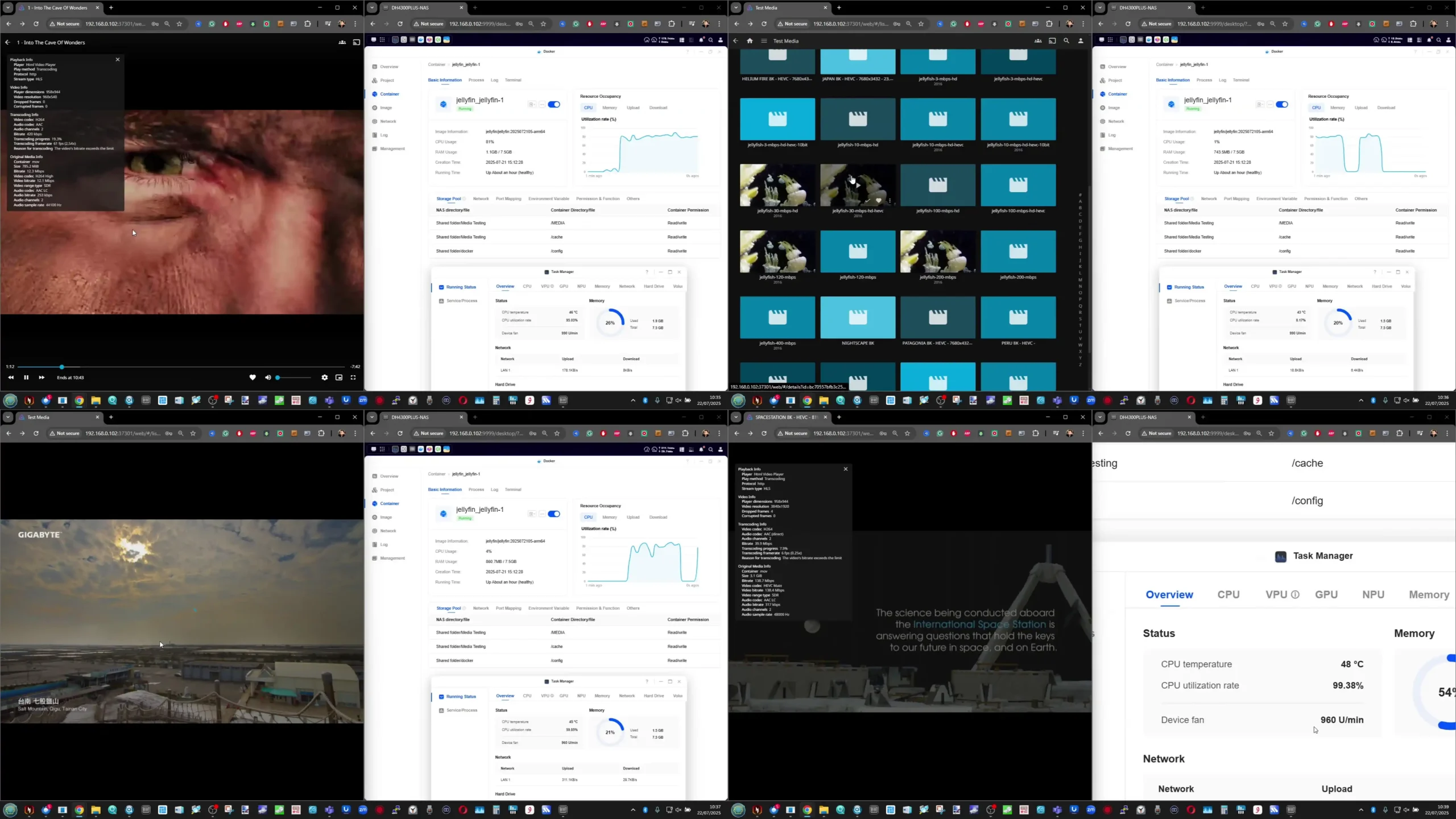This screenshot has height=819, width=1456.
Task: Go back using arrow beside Cave Of Wonders title
Action: (x=8, y=43)
